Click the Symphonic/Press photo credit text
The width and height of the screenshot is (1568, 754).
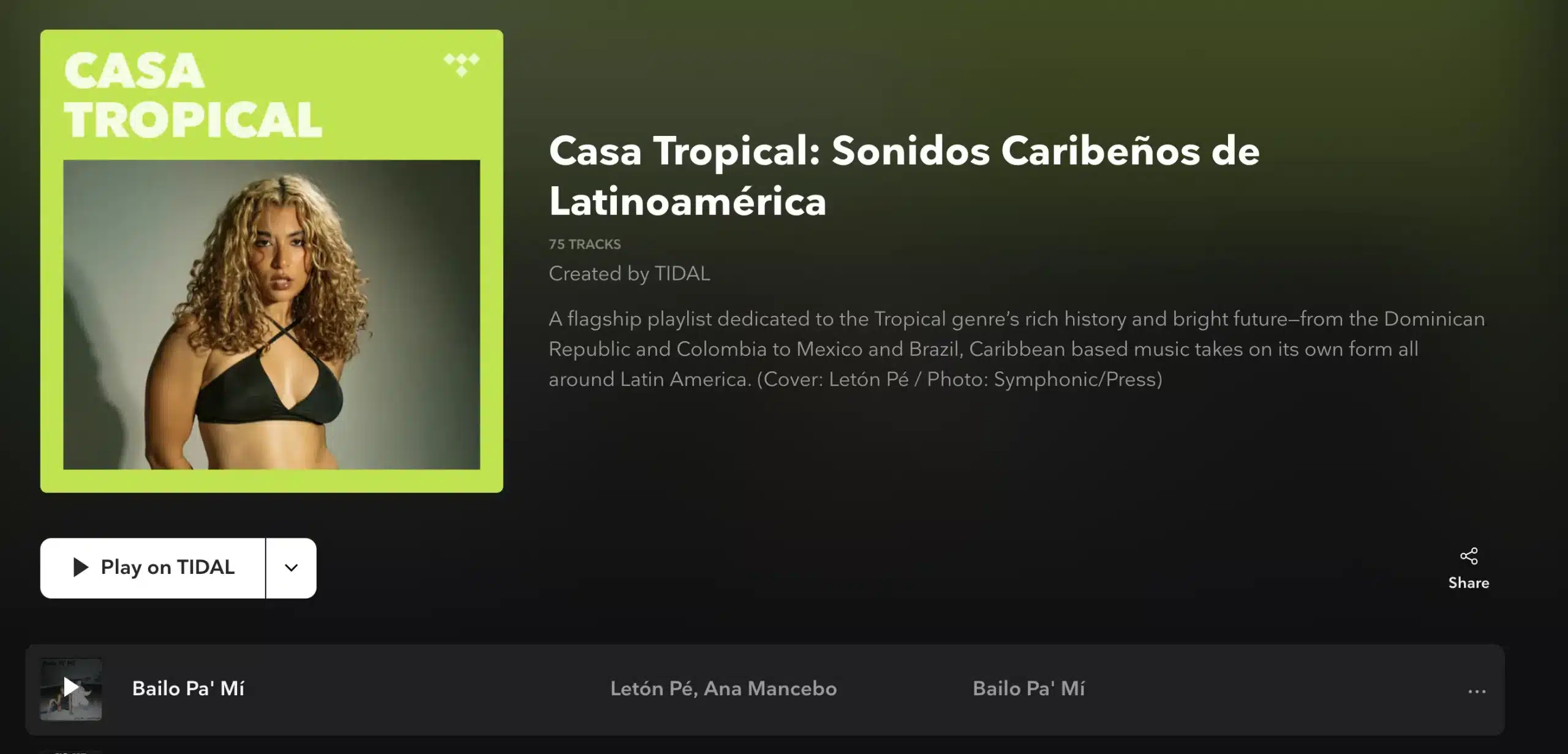1077,379
